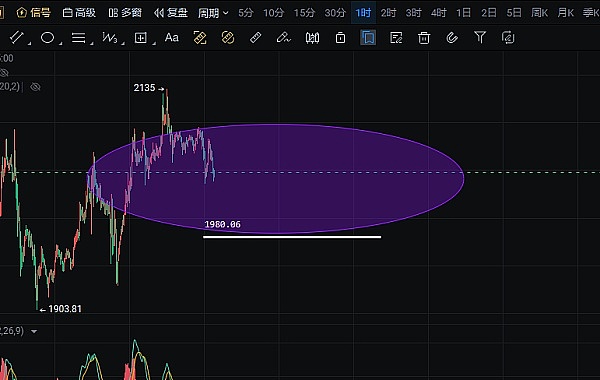Switch to 多窗 multi-window layout
The width and height of the screenshot is (600, 380).
click(125, 13)
